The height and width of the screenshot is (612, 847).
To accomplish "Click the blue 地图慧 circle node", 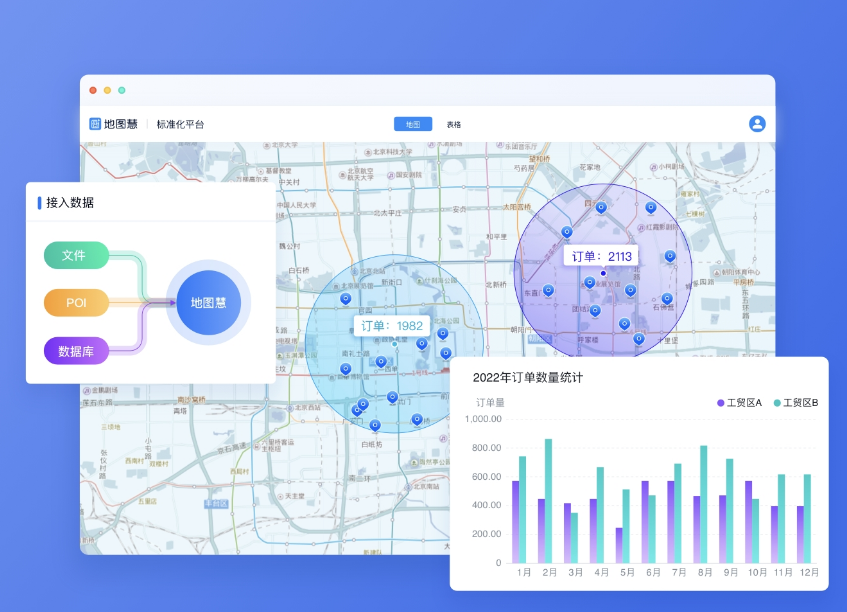I will [209, 302].
